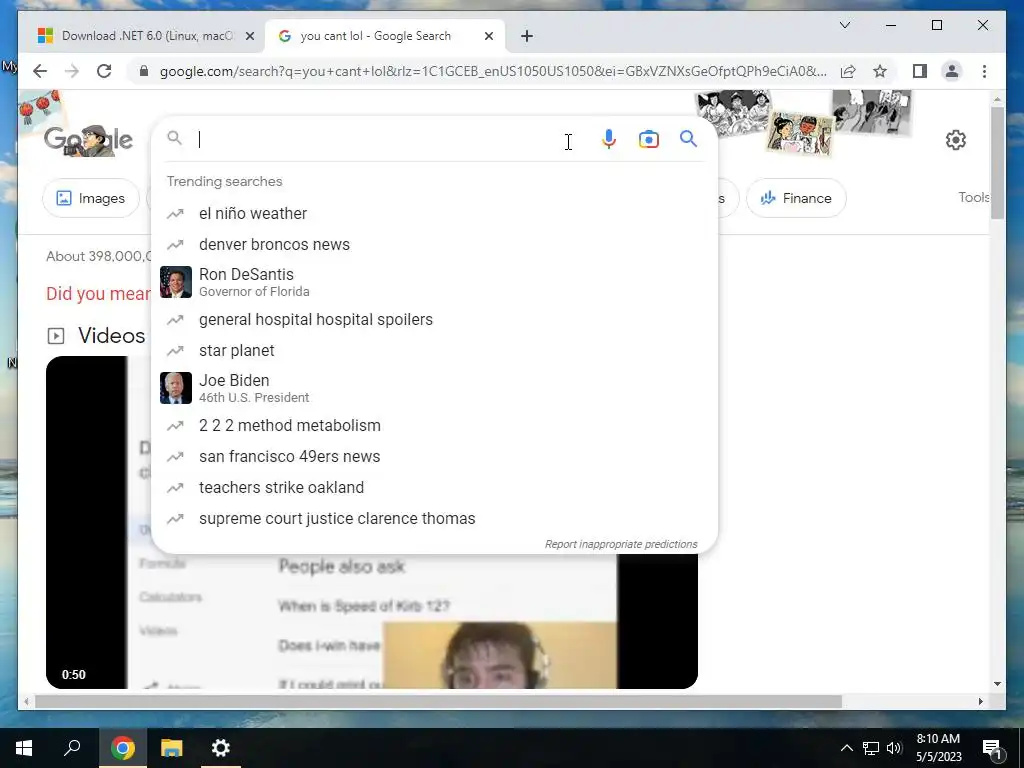Open the search Tools option
This screenshot has height=768, width=1024.
point(973,197)
